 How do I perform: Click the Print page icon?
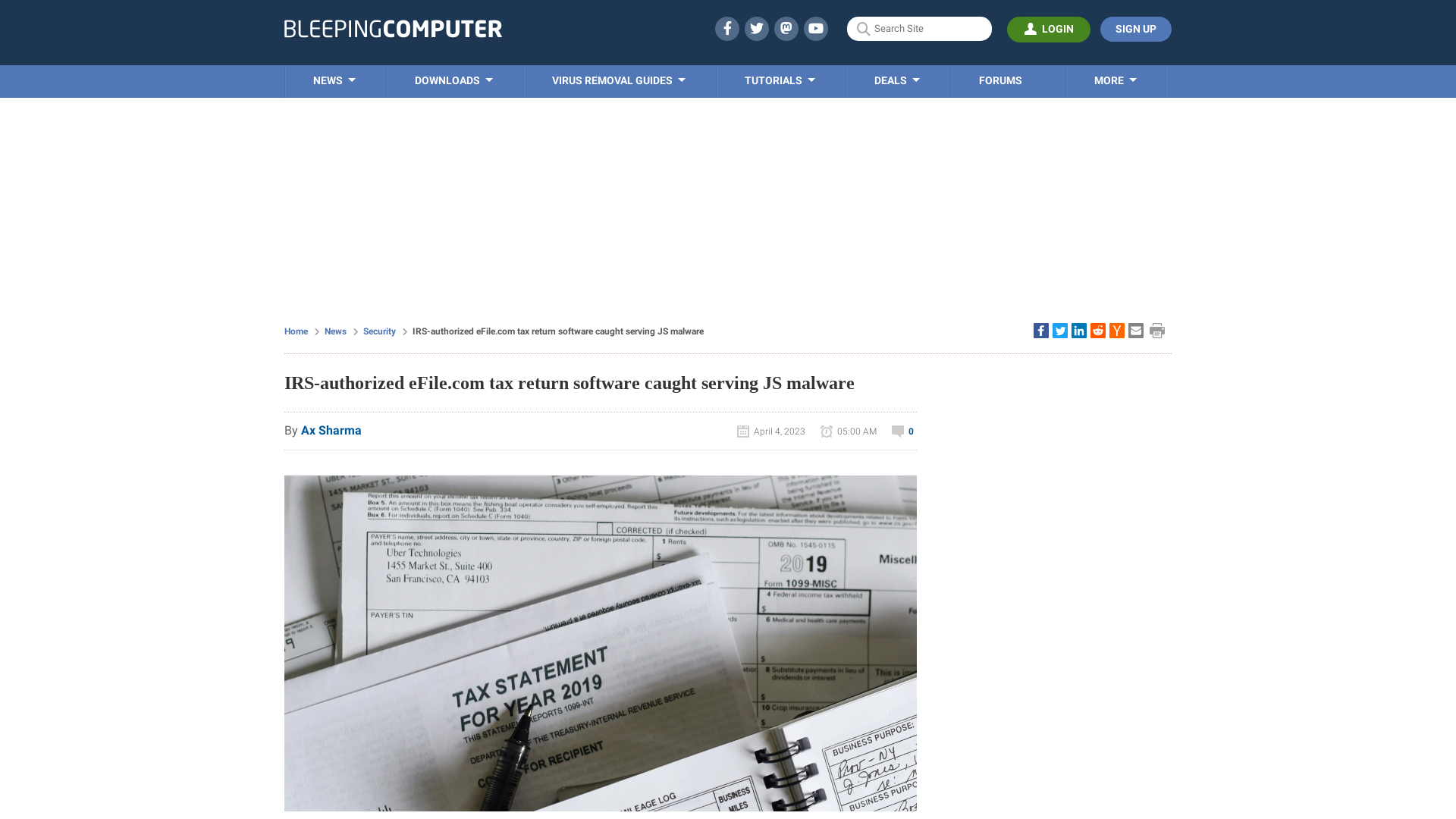pyautogui.click(x=1157, y=331)
